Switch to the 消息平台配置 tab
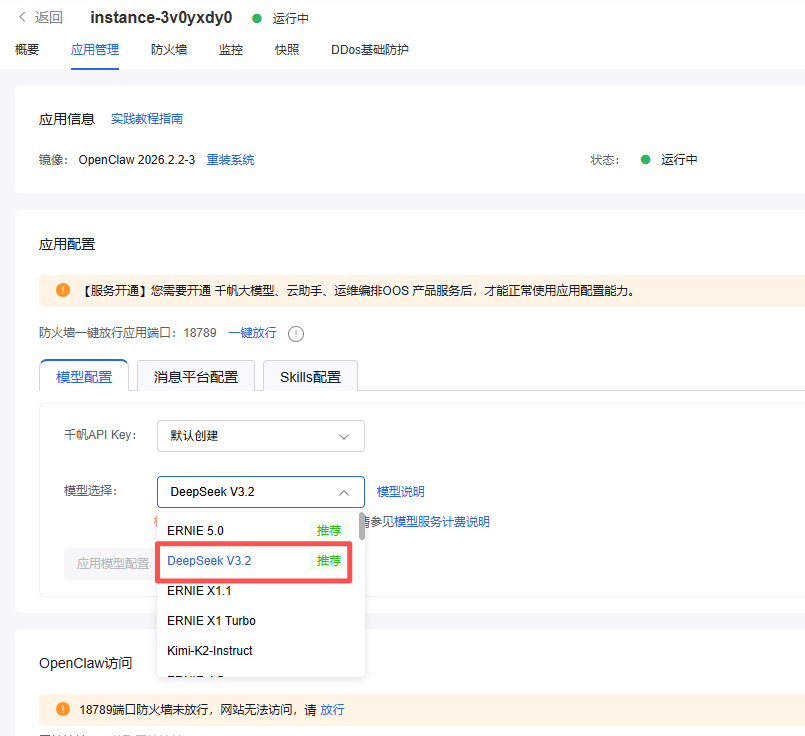 point(196,377)
